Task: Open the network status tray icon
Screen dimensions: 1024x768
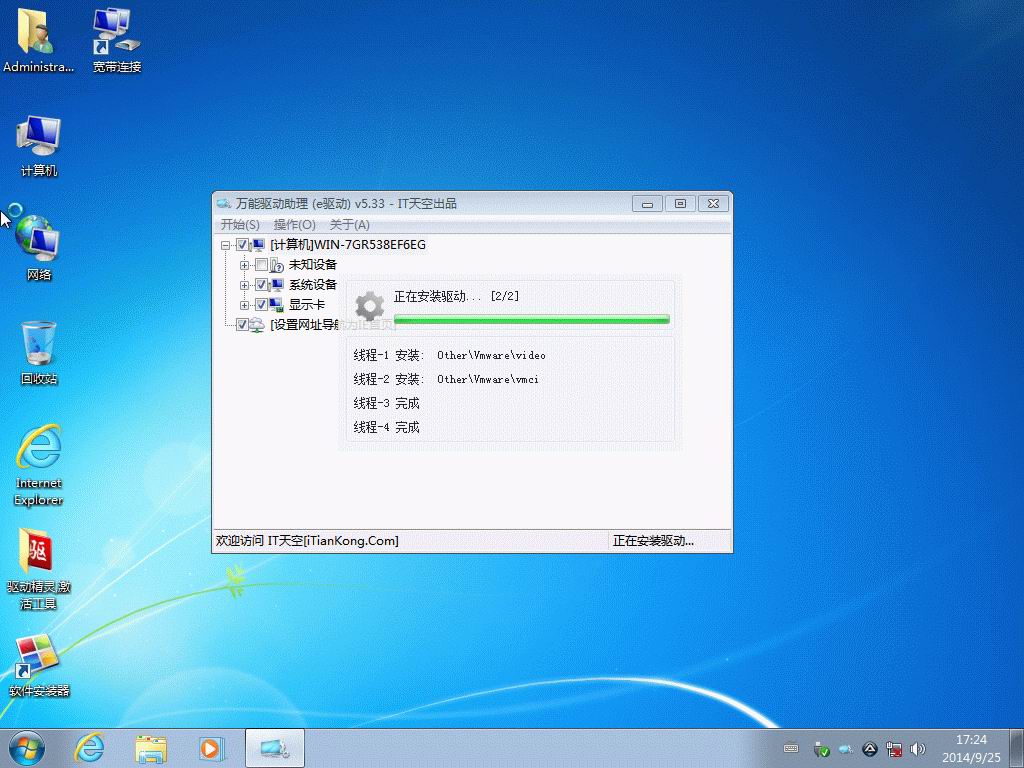Action: [894, 749]
